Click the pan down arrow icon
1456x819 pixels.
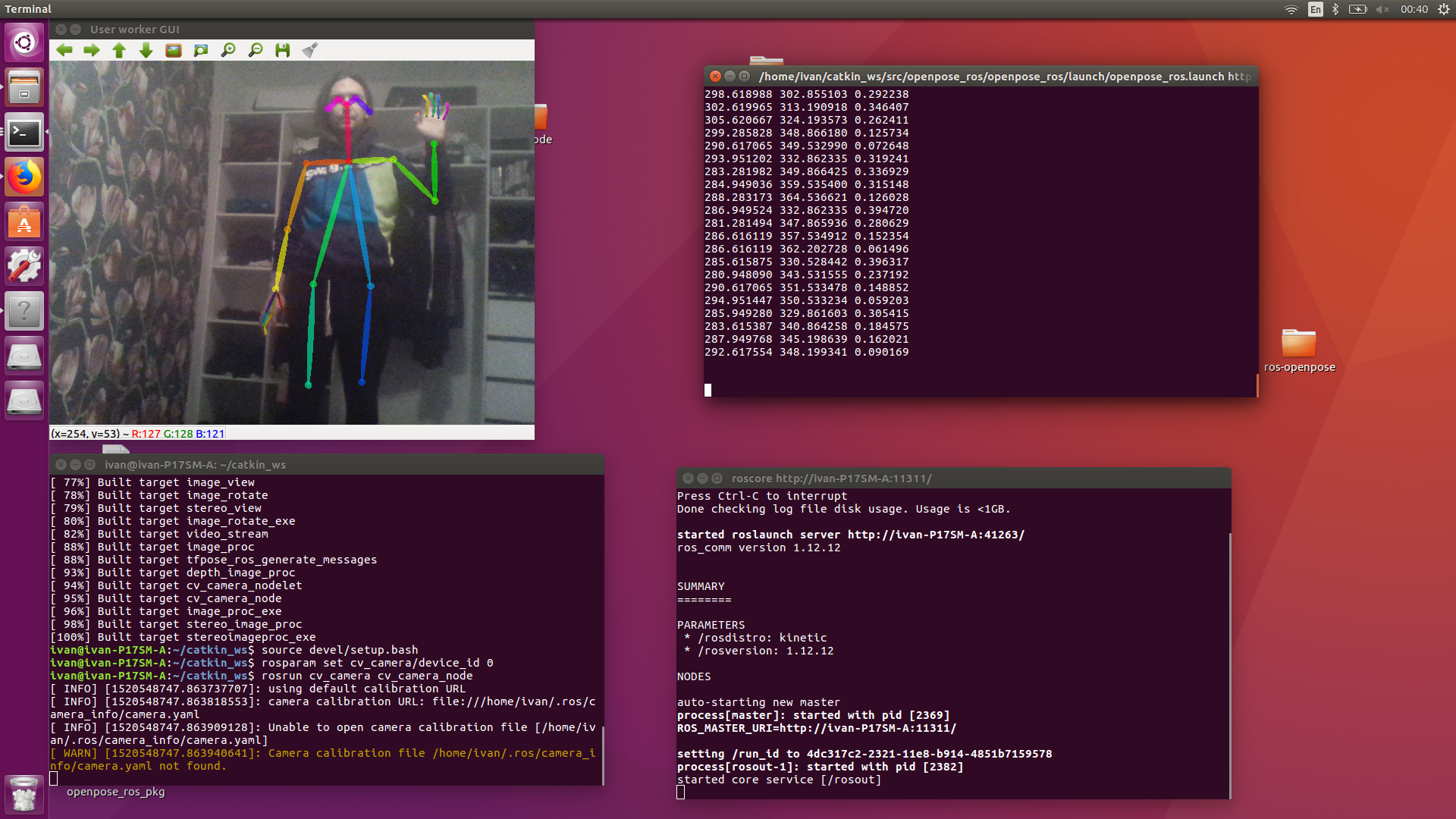point(146,50)
